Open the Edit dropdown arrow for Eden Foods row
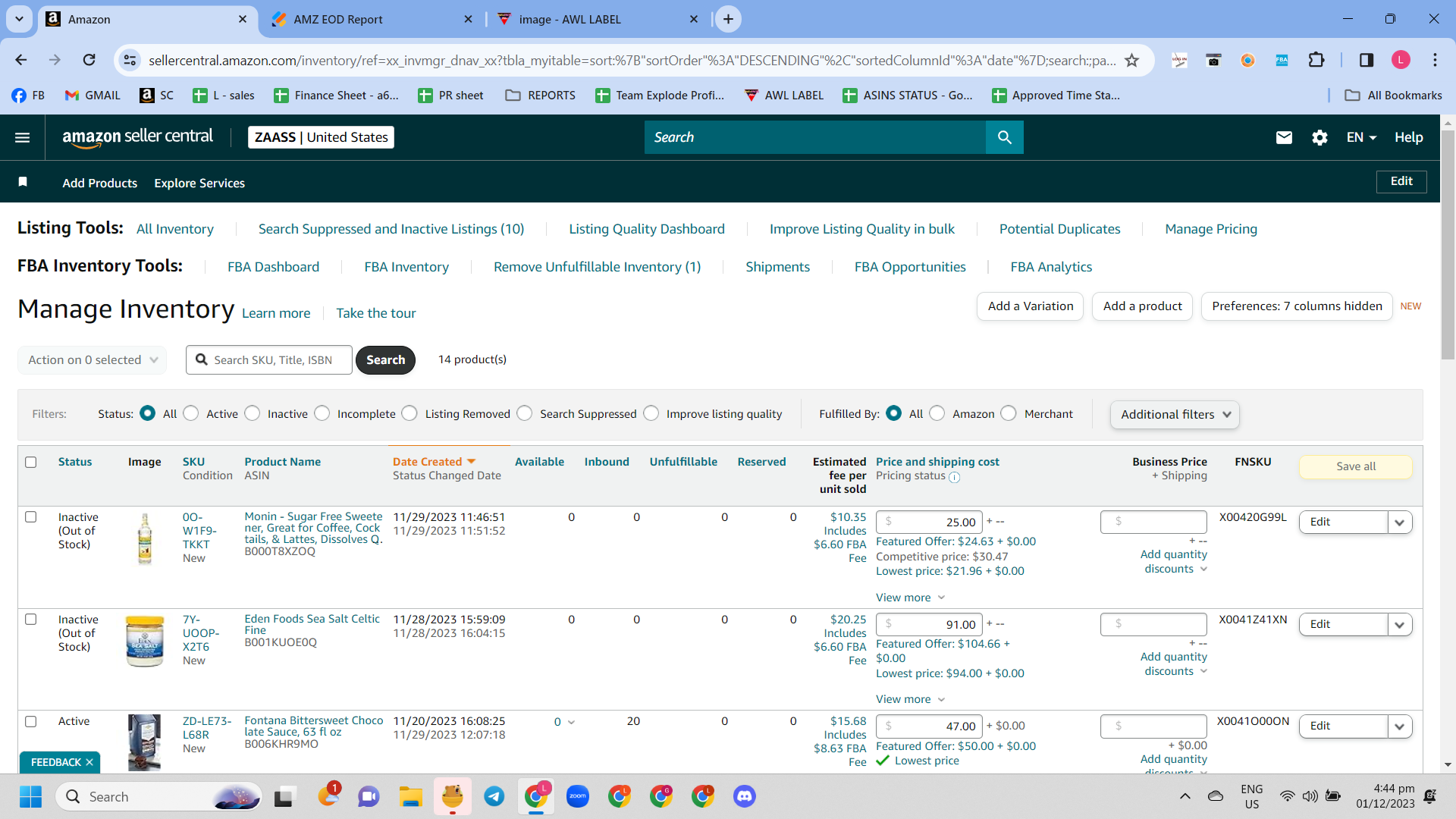Image resolution: width=1456 pixels, height=819 pixels. [1399, 624]
